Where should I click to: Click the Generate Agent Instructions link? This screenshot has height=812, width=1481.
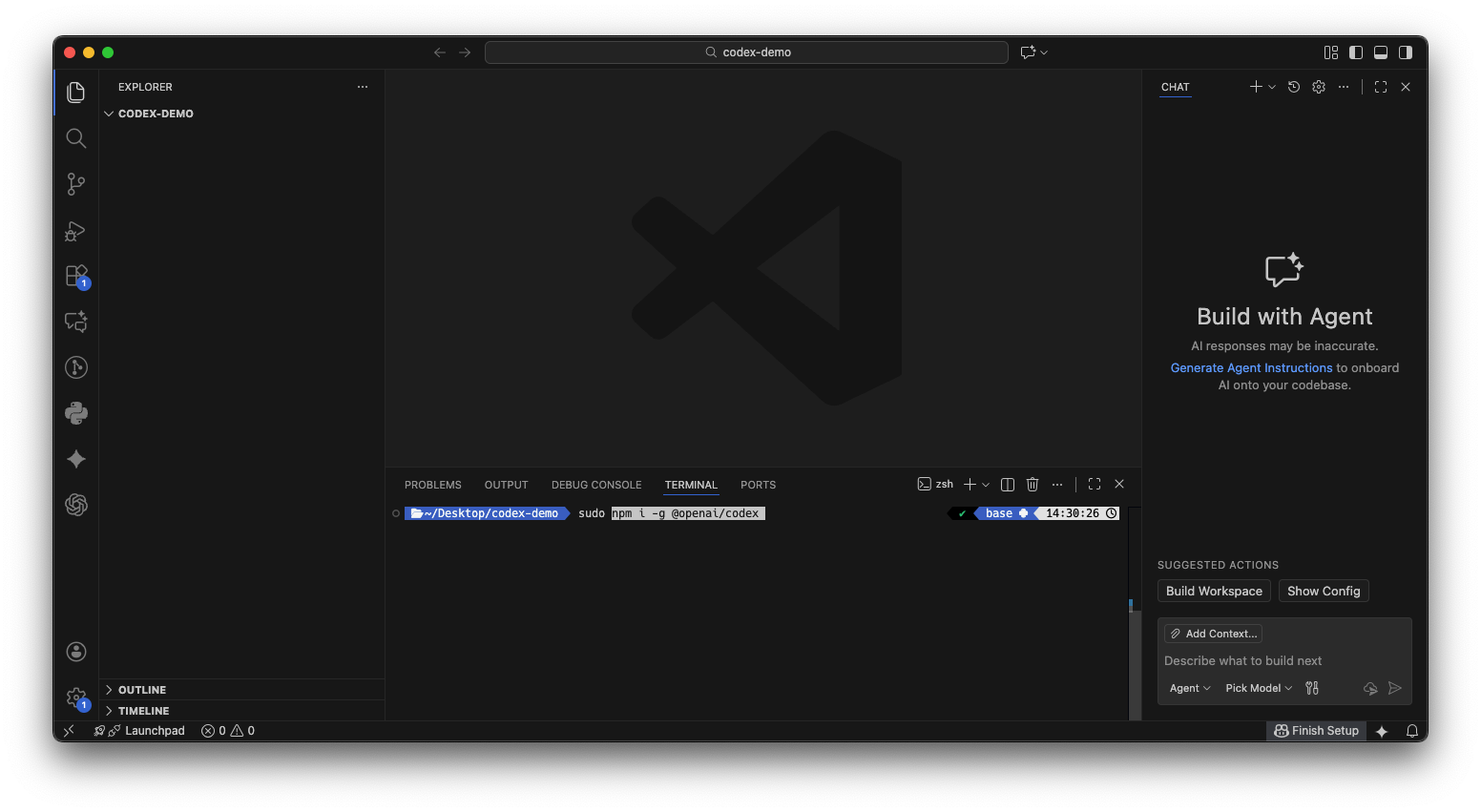[1251, 367]
